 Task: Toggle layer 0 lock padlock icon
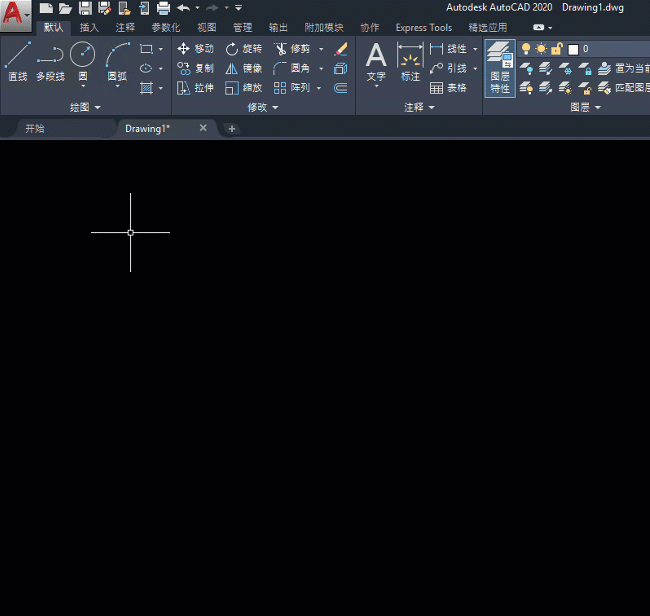tap(556, 49)
